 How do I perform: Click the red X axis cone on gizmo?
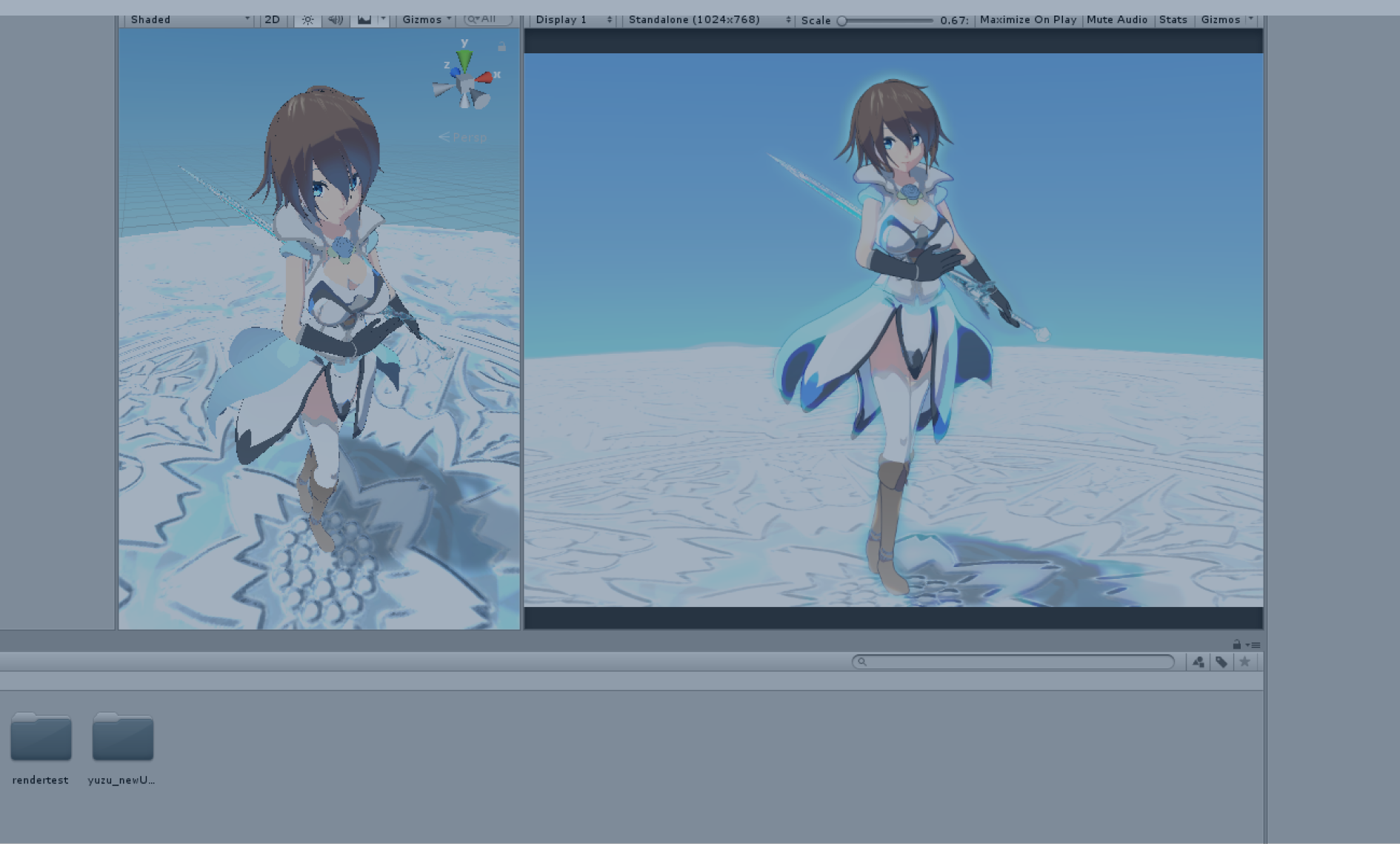tap(484, 77)
